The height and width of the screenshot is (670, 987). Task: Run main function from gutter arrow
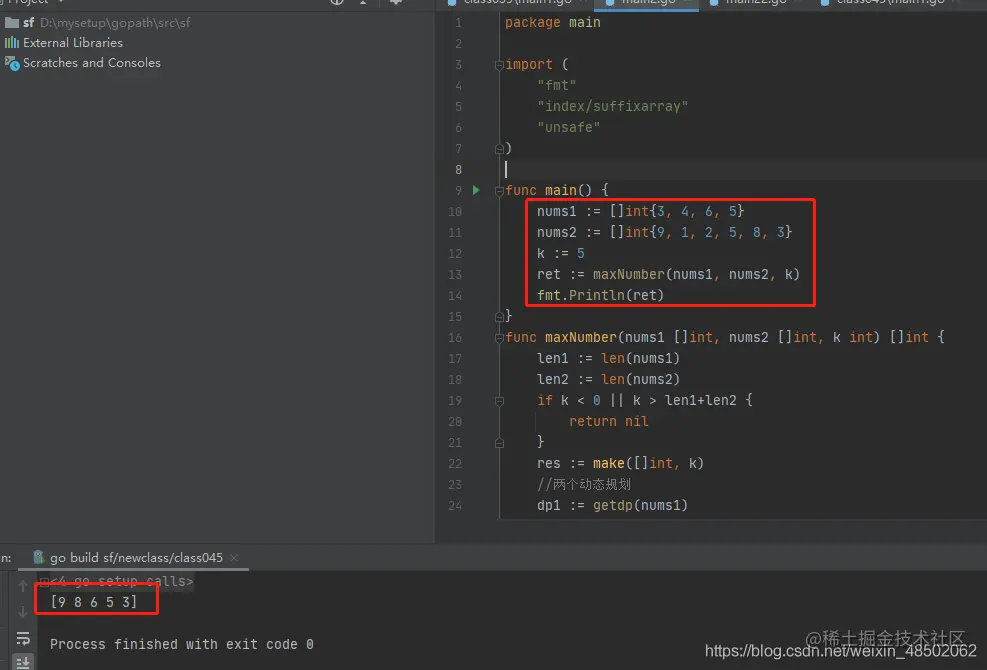pyautogui.click(x=476, y=190)
